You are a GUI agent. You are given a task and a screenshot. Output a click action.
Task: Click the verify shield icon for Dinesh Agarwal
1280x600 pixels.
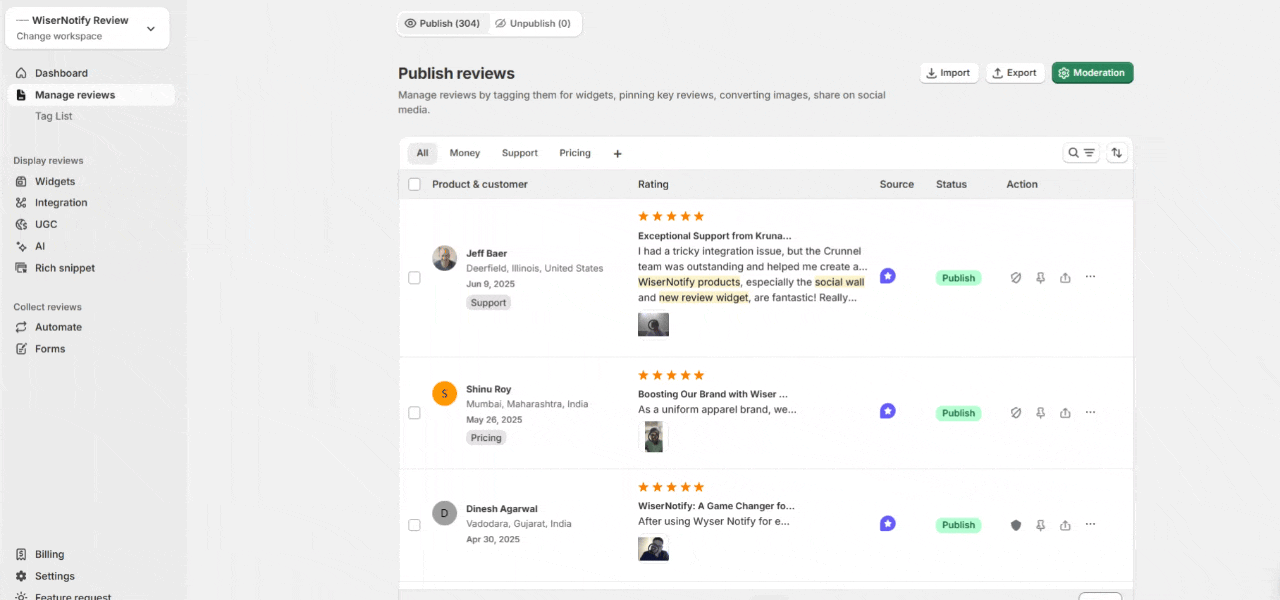1016,525
